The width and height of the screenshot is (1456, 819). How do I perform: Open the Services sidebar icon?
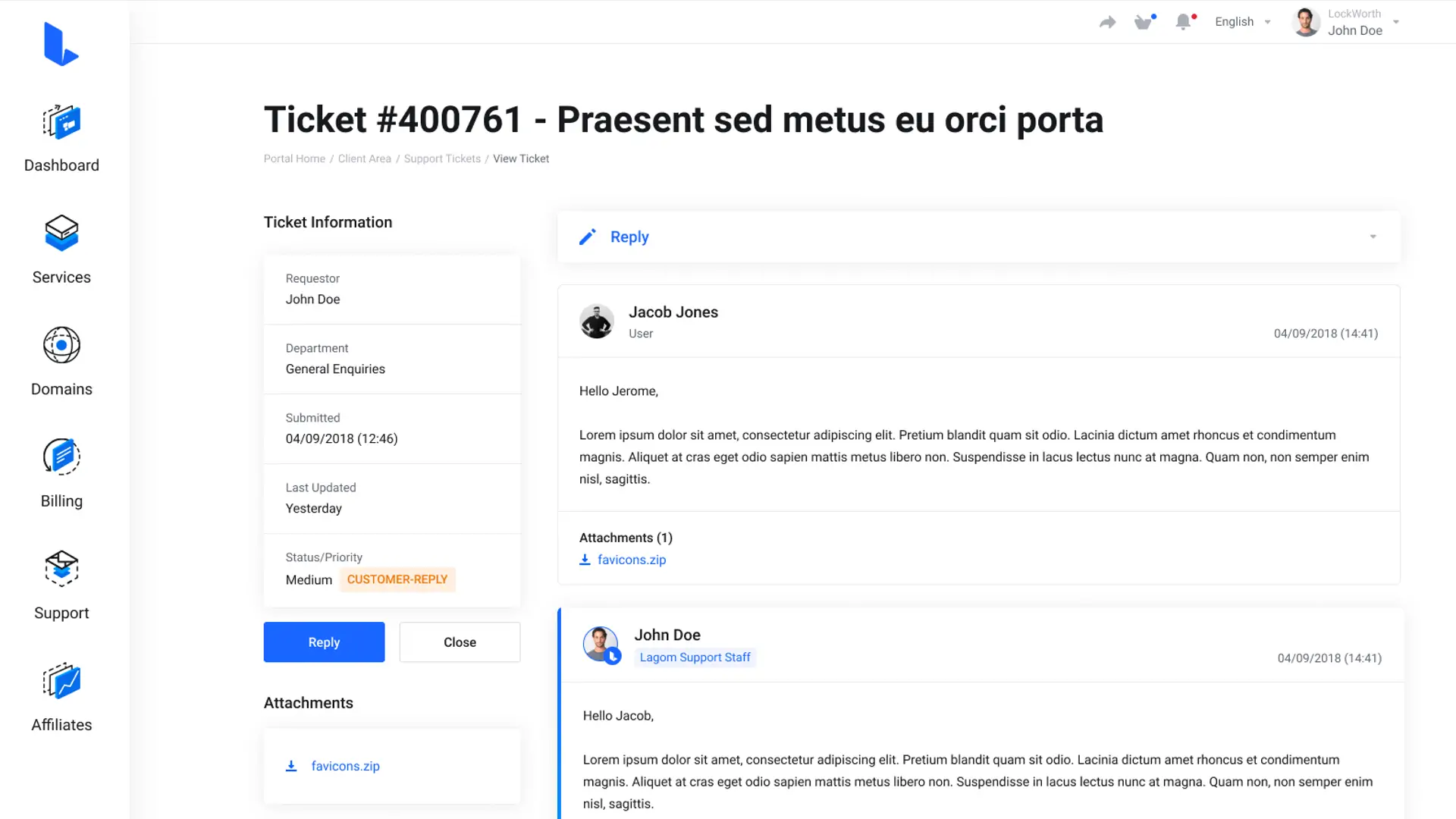[x=61, y=233]
